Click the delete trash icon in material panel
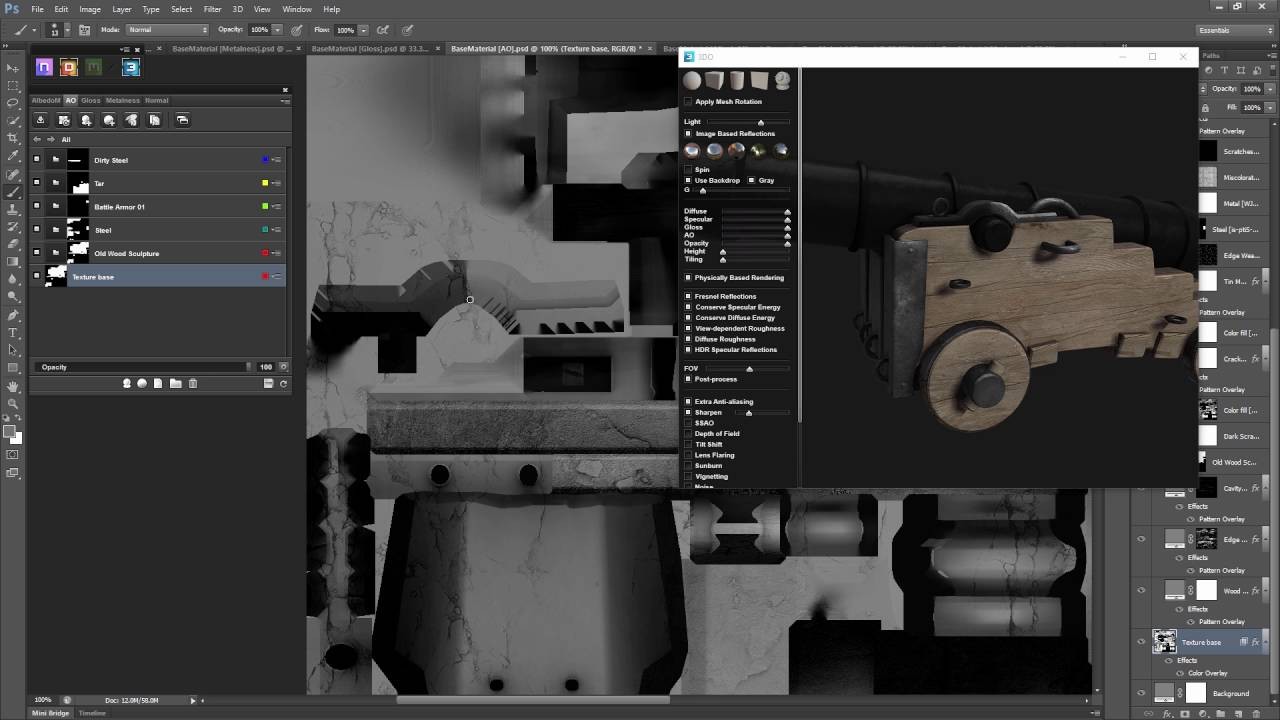 click(x=193, y=383)
